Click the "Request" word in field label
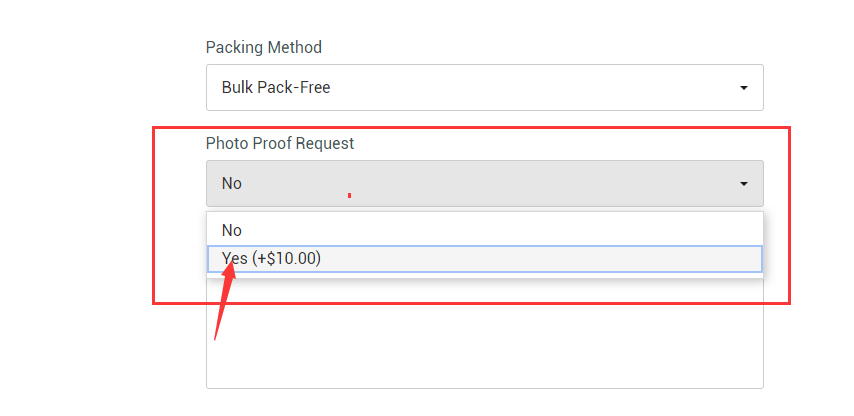The height and width of the screenshot is (416, 854). [x=323, y=143]
